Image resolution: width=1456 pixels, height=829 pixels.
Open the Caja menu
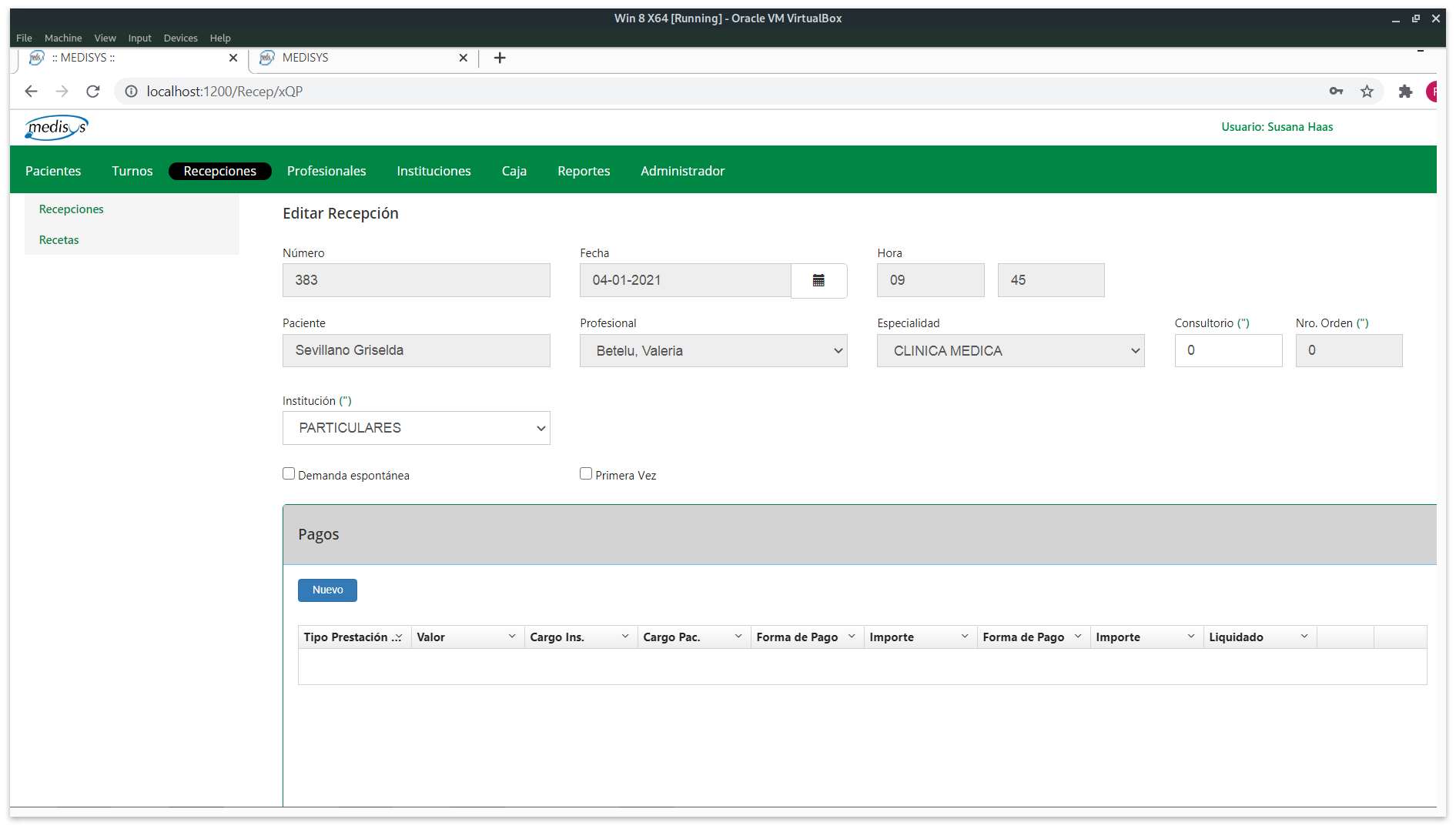[514, 171]
